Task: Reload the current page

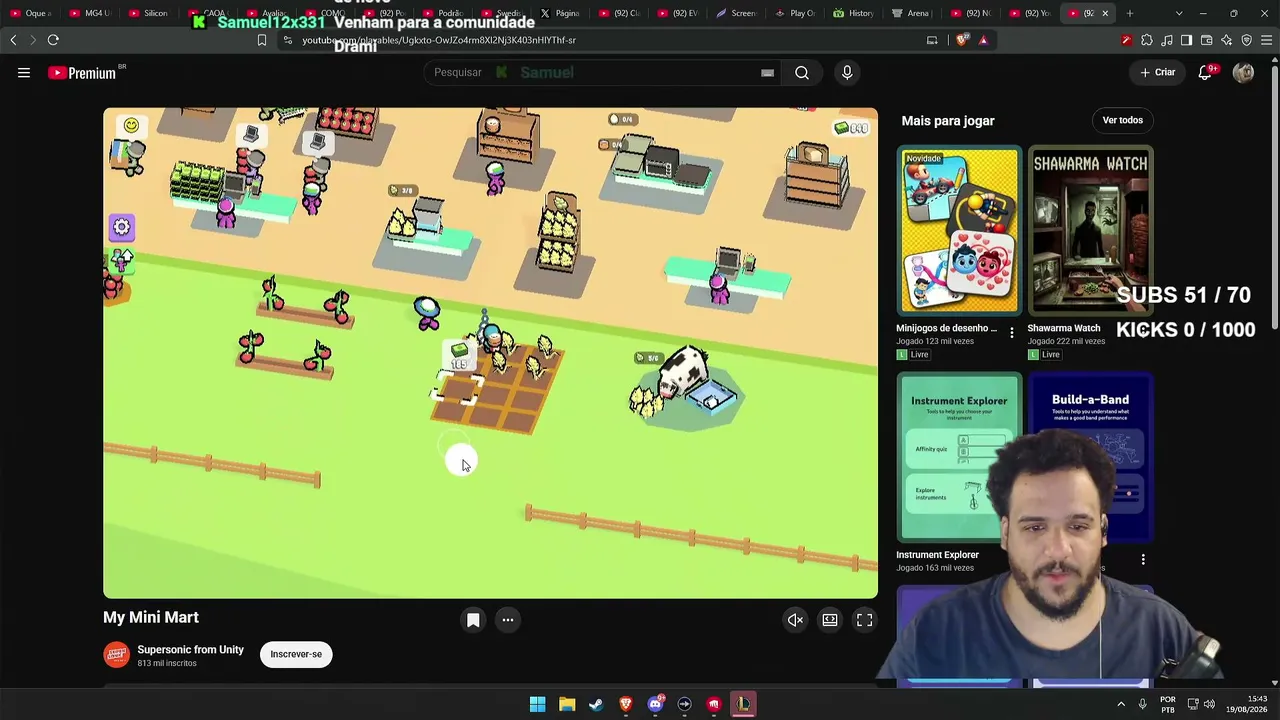Action: coord(53,40)
